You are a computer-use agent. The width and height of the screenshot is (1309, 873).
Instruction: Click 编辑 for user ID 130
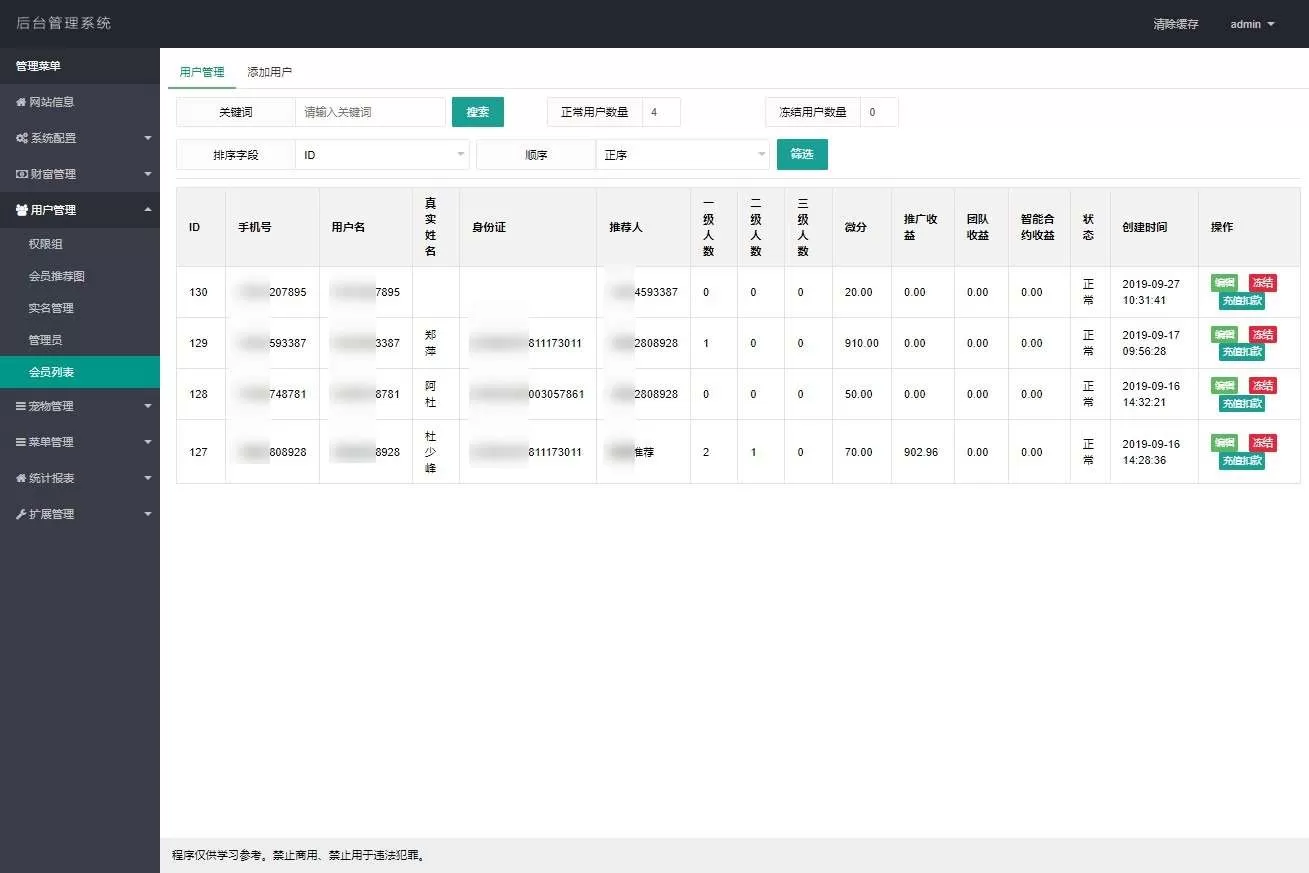1224,283
